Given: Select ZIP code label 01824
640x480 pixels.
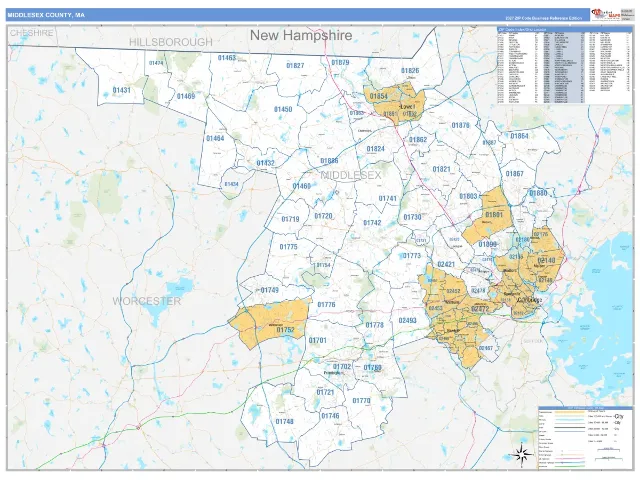Looking at the screenshot, I should (x=376, y=149).
